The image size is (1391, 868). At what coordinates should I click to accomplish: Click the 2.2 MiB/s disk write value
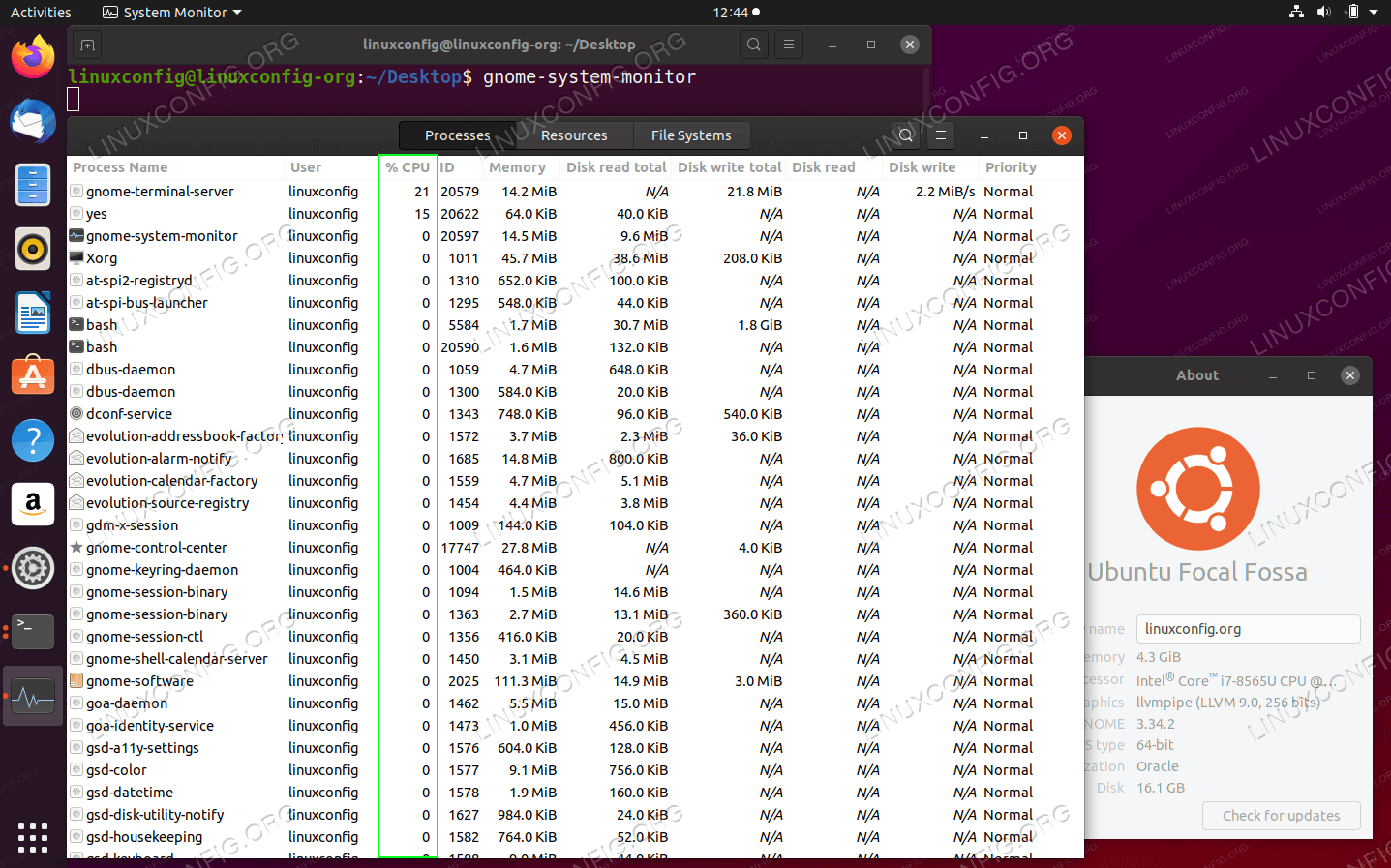(x=945, y=192)
